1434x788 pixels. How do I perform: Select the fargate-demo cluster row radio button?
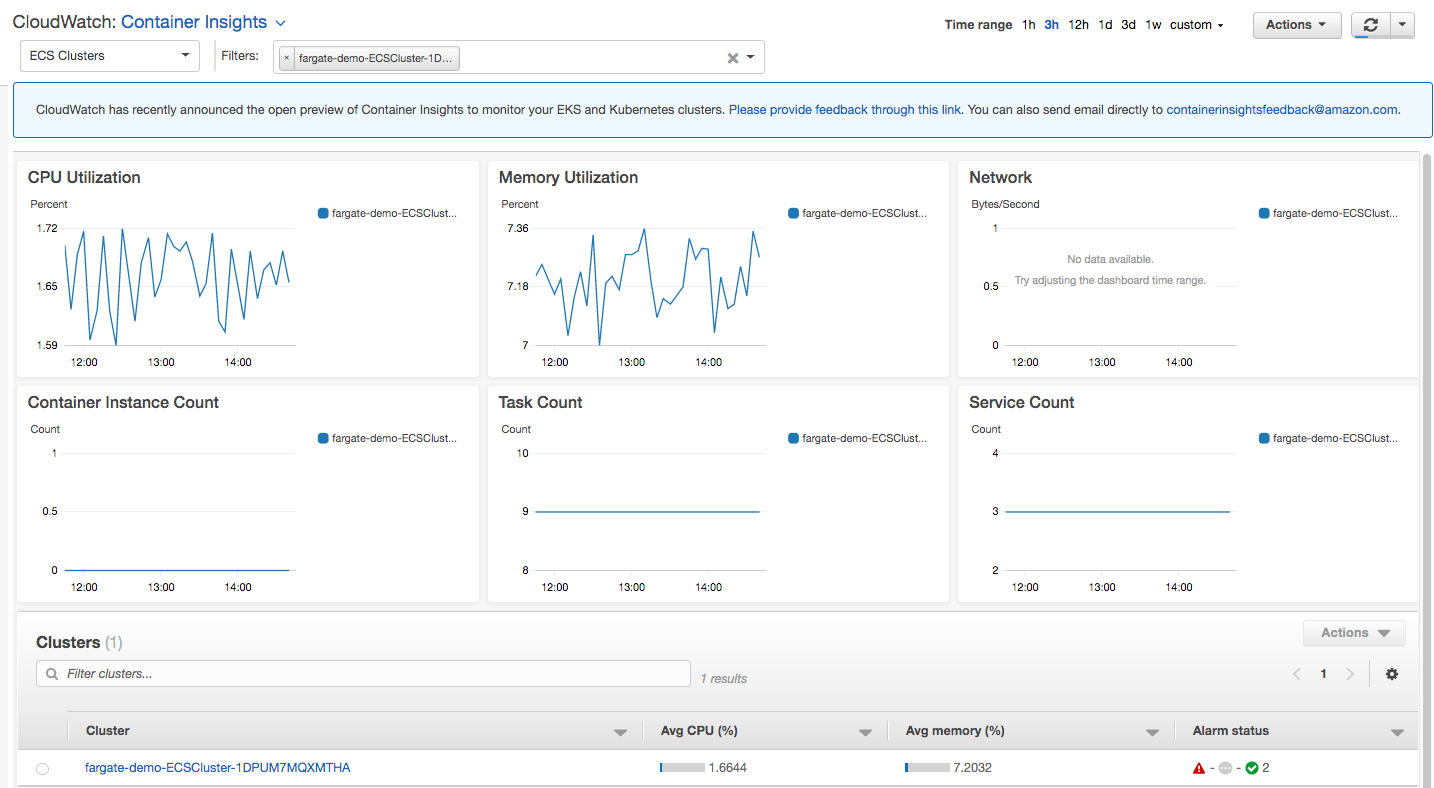42,769
